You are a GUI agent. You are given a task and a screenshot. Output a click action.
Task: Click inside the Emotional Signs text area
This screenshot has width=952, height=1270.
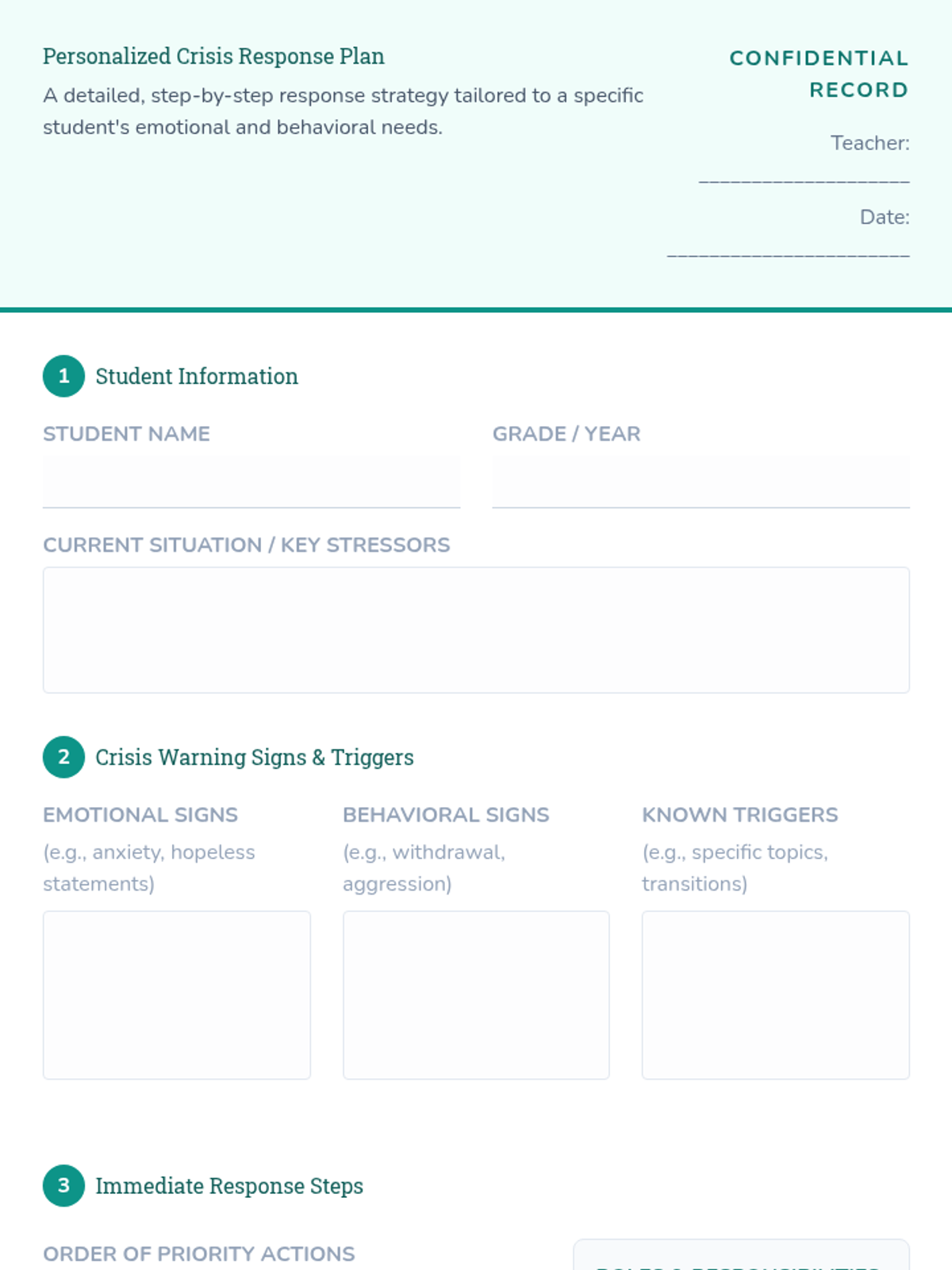click(x=177, y=995)
